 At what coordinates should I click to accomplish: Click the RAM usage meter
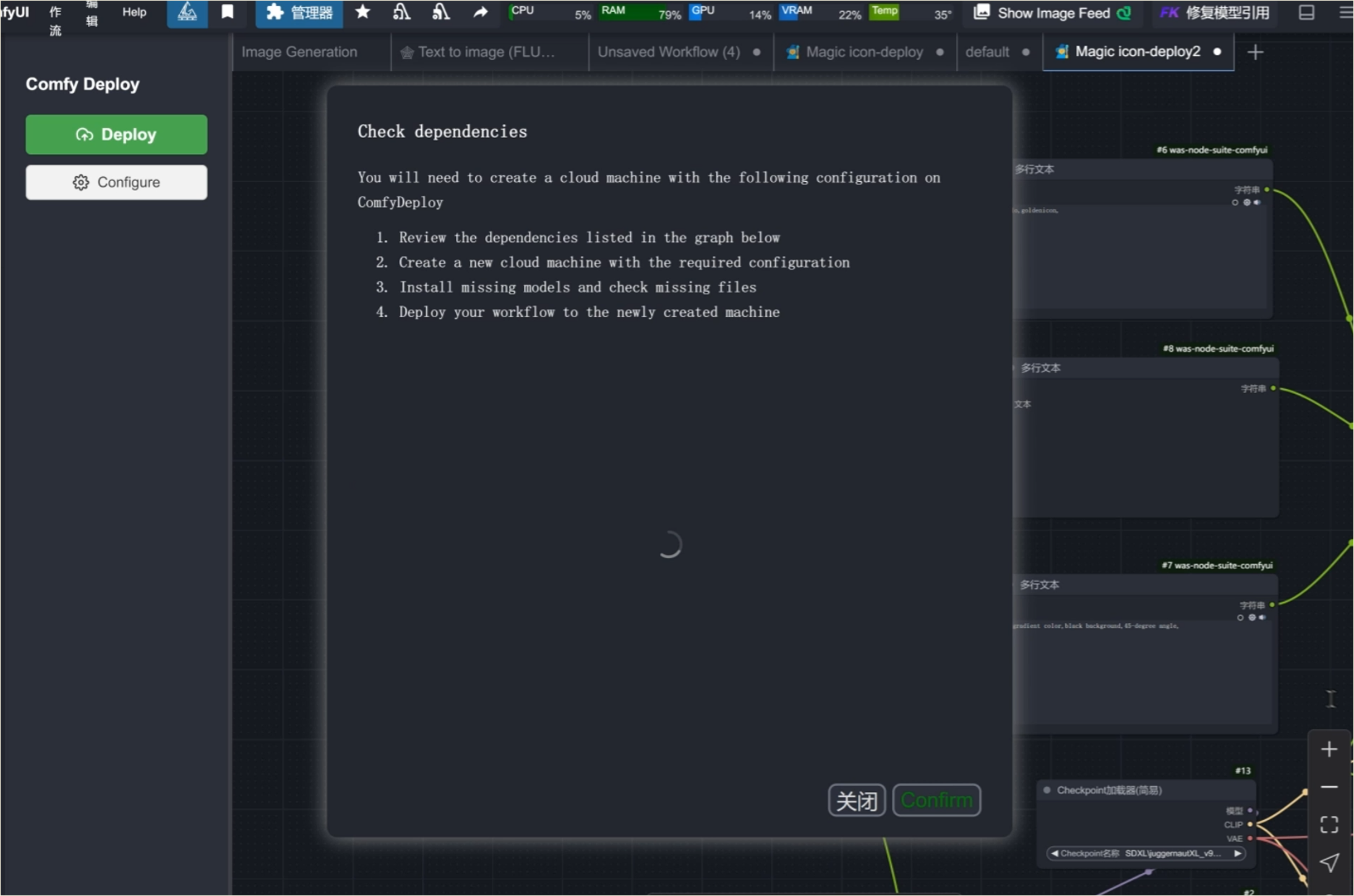click(641, 12)
